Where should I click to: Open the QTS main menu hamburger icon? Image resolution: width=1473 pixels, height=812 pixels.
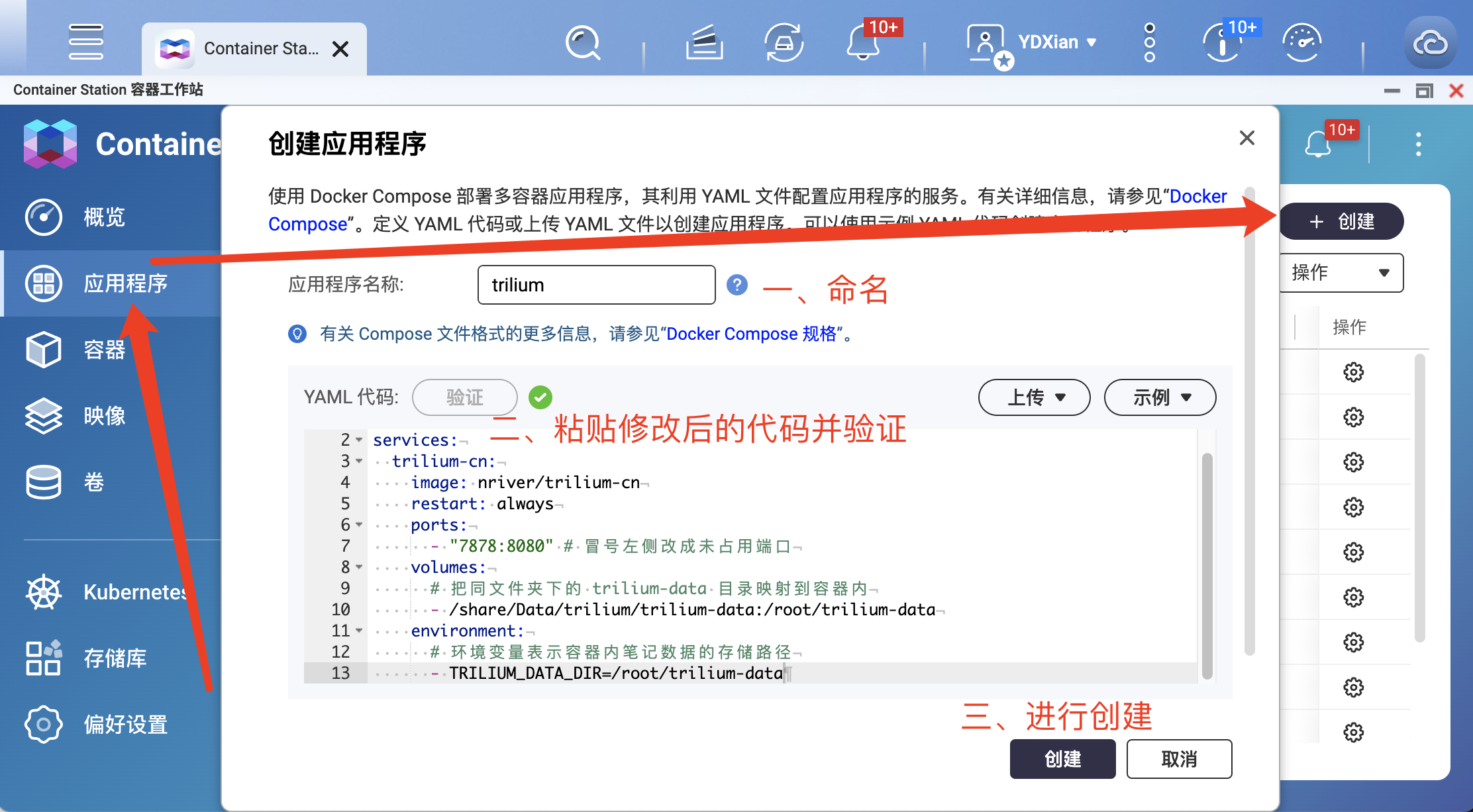[85, 42]
